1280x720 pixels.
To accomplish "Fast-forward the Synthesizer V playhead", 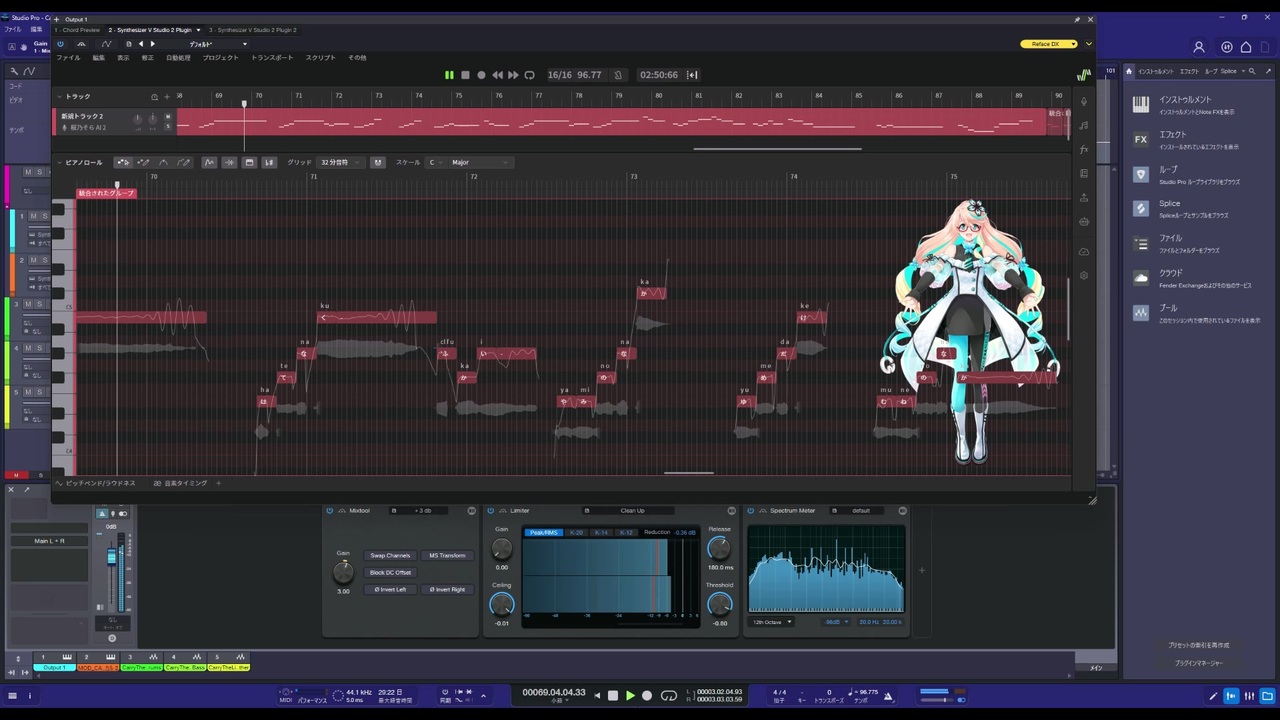I will click(x=513, y=75).
